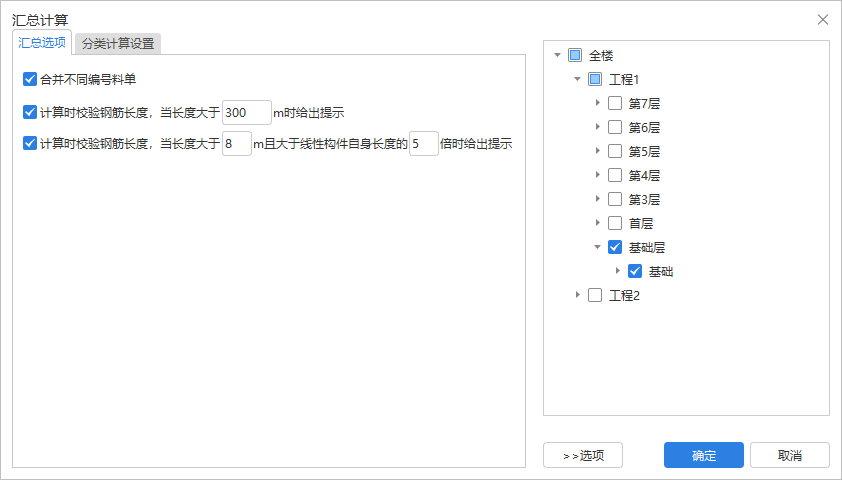Click the 8 m length input field

[237, 144]
